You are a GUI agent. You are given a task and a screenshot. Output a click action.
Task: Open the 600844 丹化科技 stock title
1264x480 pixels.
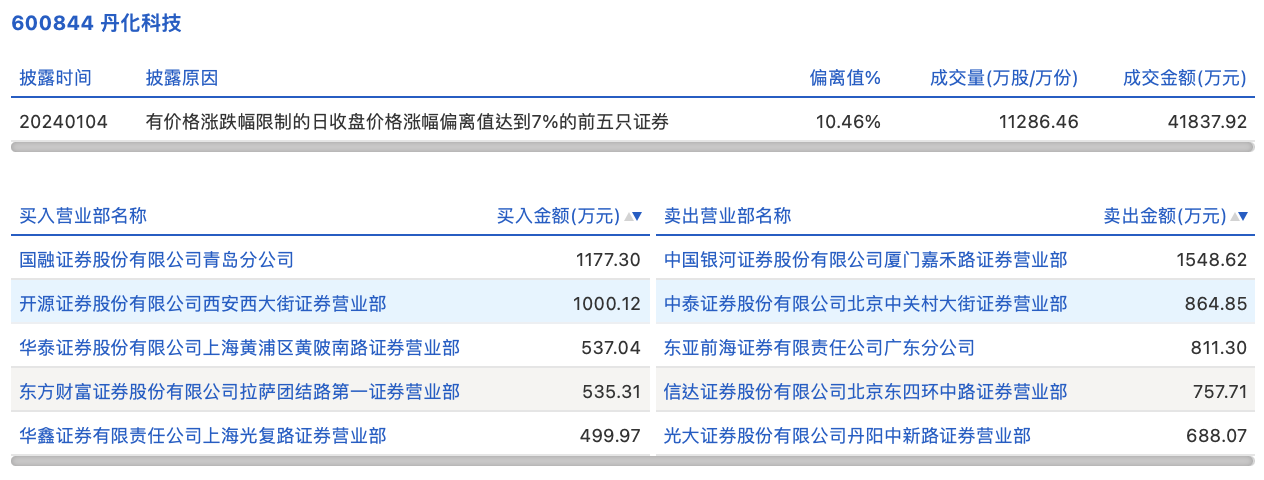pyautogui.click(x=96, y=23)
